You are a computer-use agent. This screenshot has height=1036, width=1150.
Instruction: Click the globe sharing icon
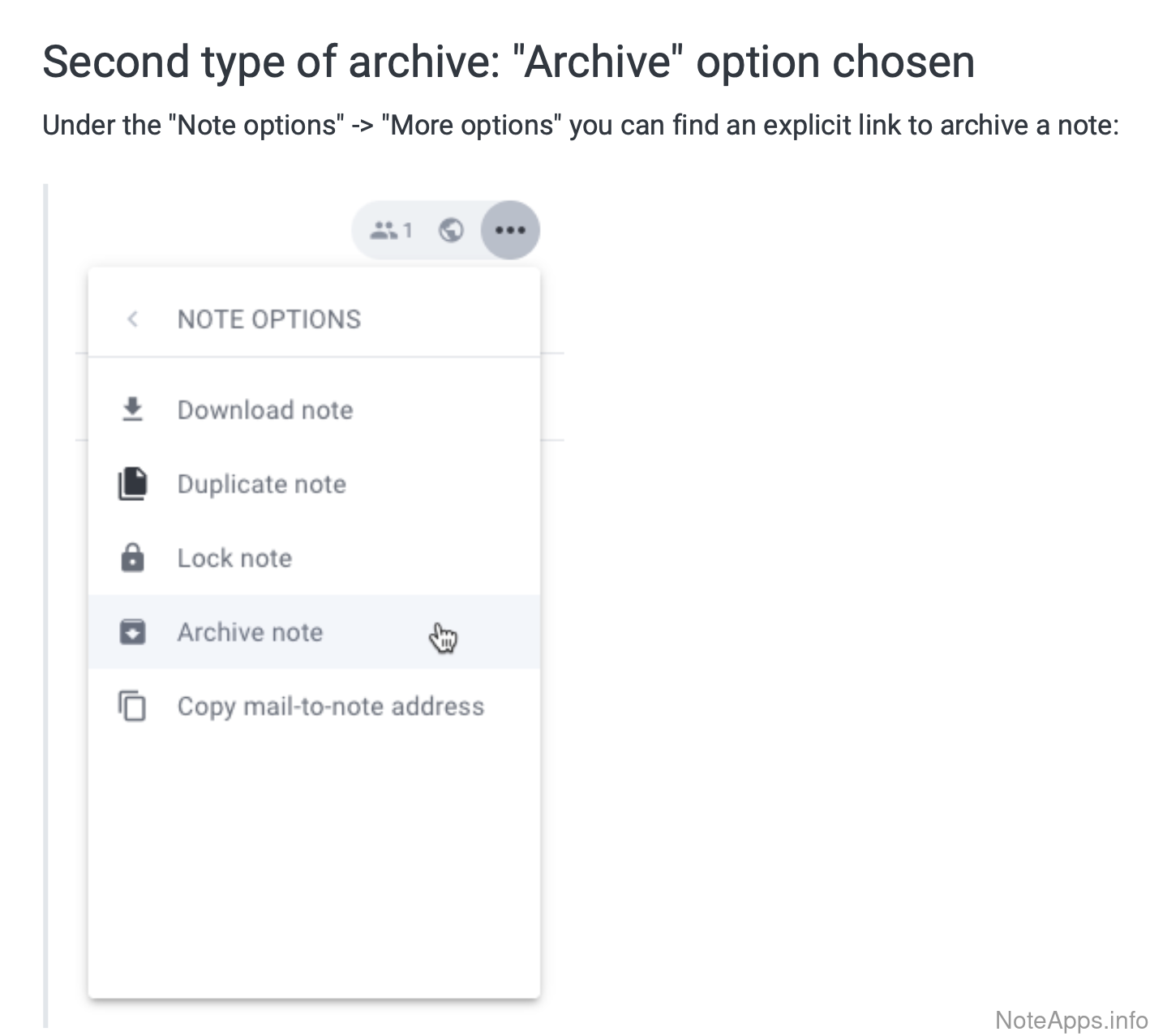[451, 231]
